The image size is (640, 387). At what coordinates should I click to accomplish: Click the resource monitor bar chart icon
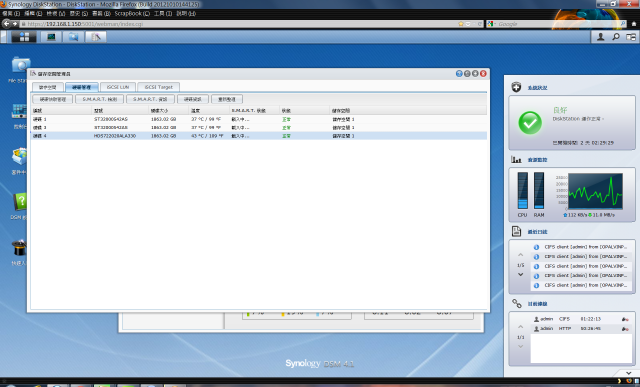[516, 159]
